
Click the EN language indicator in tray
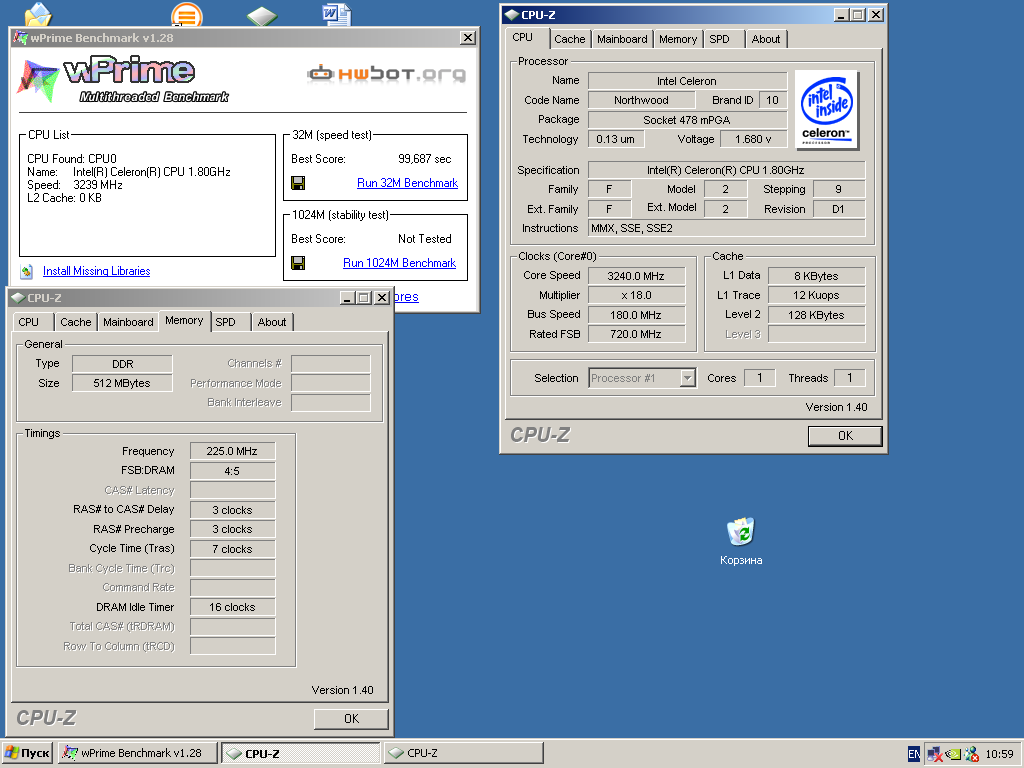coord(914,754)
